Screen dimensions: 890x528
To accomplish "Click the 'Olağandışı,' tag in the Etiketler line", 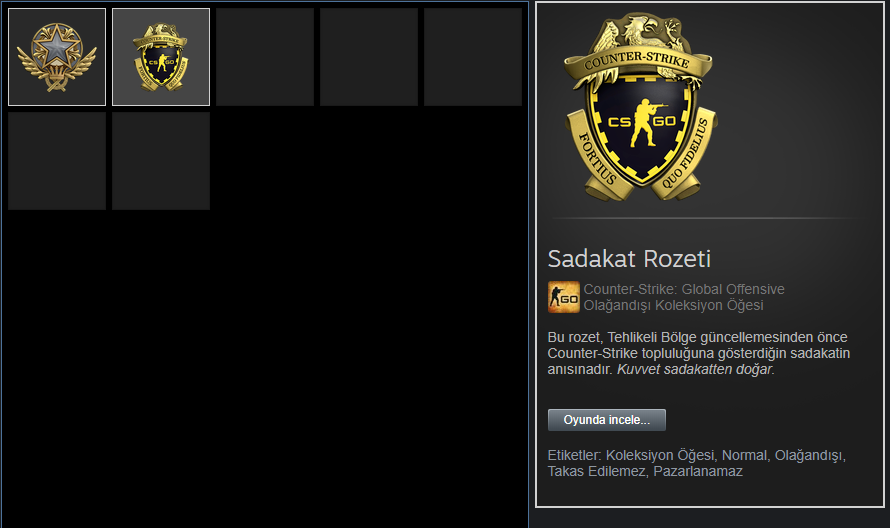I will point(811,455).
